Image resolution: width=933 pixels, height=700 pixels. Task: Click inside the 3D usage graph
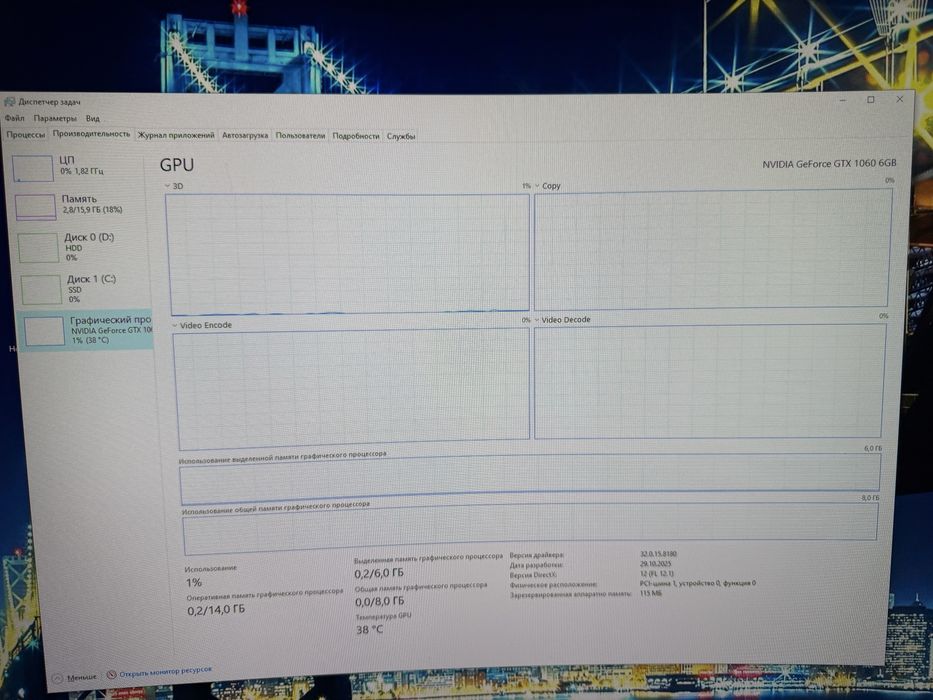(348, 254)
